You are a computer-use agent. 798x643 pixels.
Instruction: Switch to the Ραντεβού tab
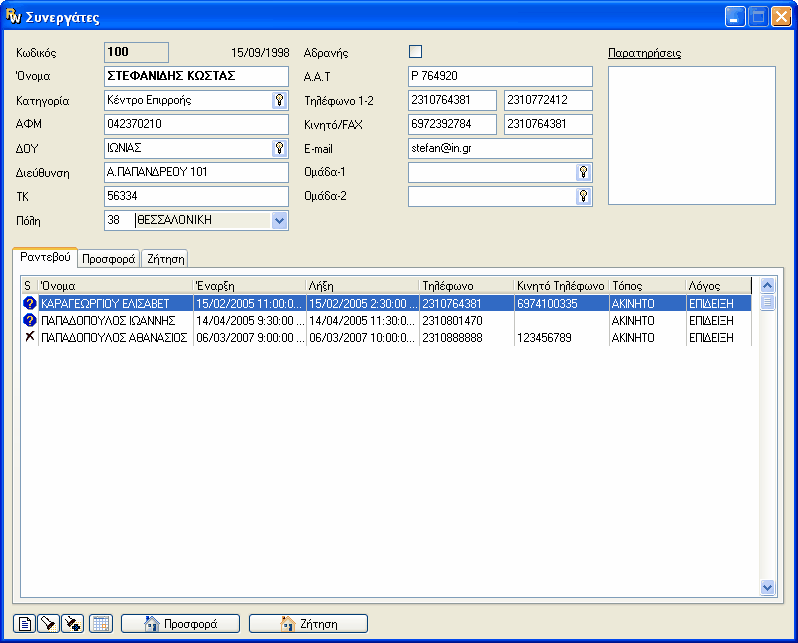[45, 257]
